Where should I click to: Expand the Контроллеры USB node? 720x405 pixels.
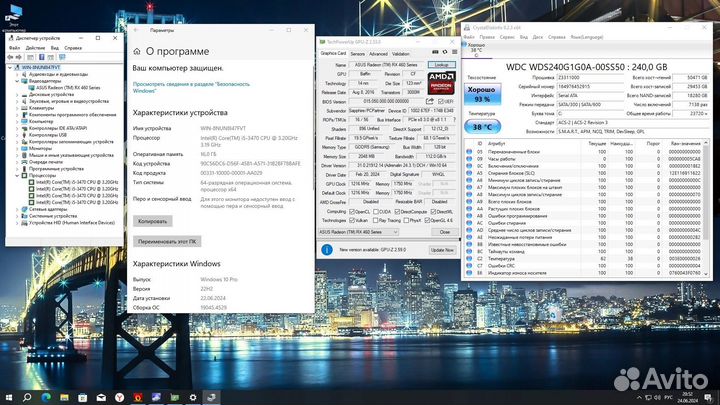click(17, 135)
